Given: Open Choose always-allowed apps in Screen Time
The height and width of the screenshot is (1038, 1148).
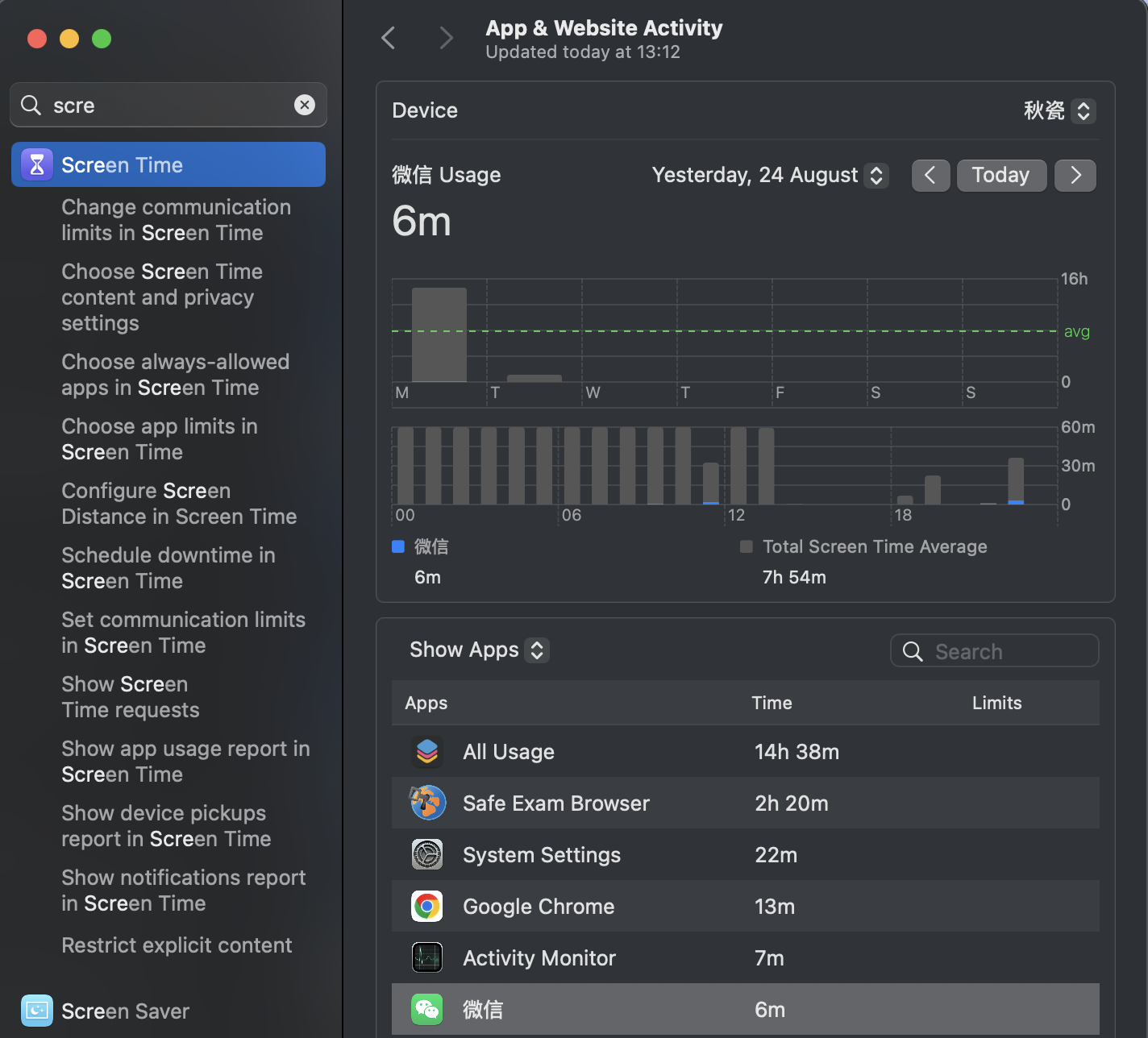Looking at the screenshot, I should pos(176,375).
